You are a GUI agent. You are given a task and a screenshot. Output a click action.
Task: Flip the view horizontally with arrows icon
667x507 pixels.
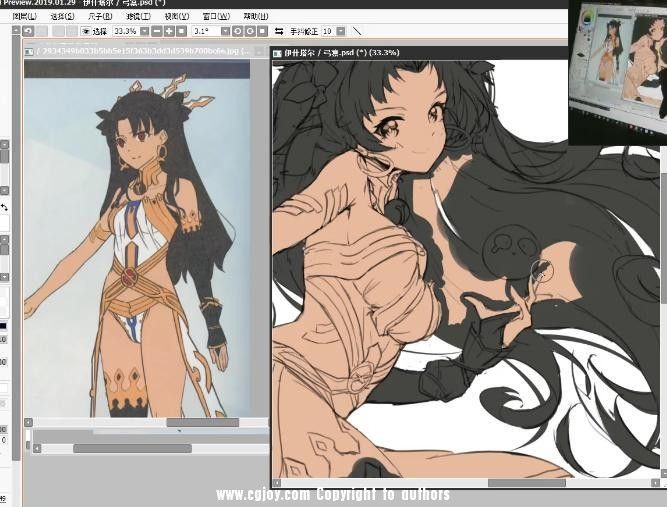(279, 31)
